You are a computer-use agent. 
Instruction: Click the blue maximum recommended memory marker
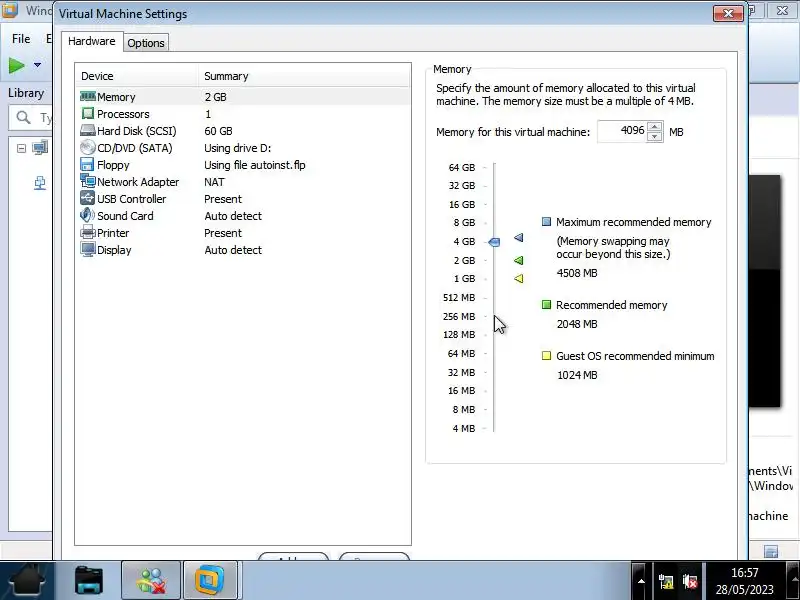518,237
